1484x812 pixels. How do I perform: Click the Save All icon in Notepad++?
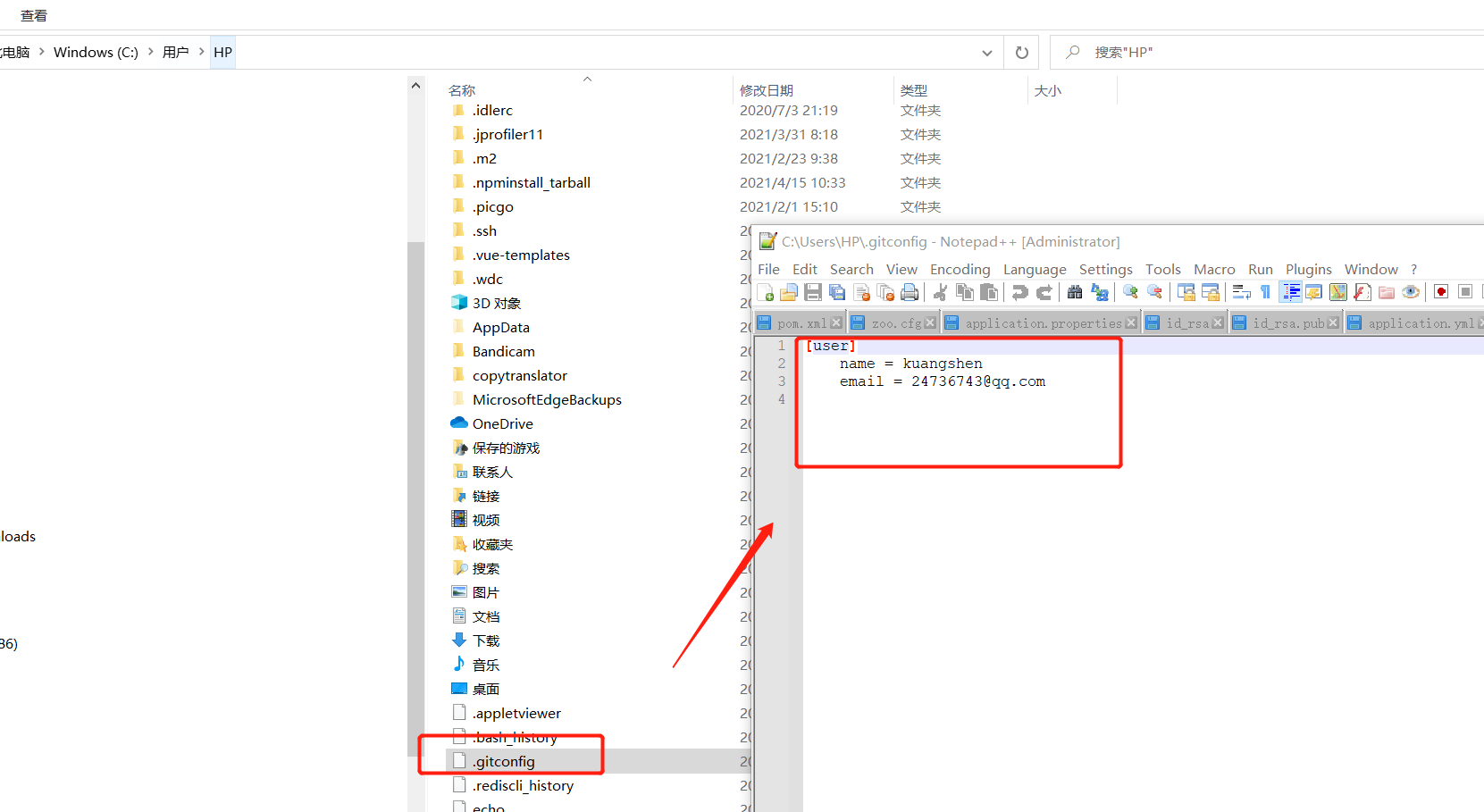tap(837, 292)
